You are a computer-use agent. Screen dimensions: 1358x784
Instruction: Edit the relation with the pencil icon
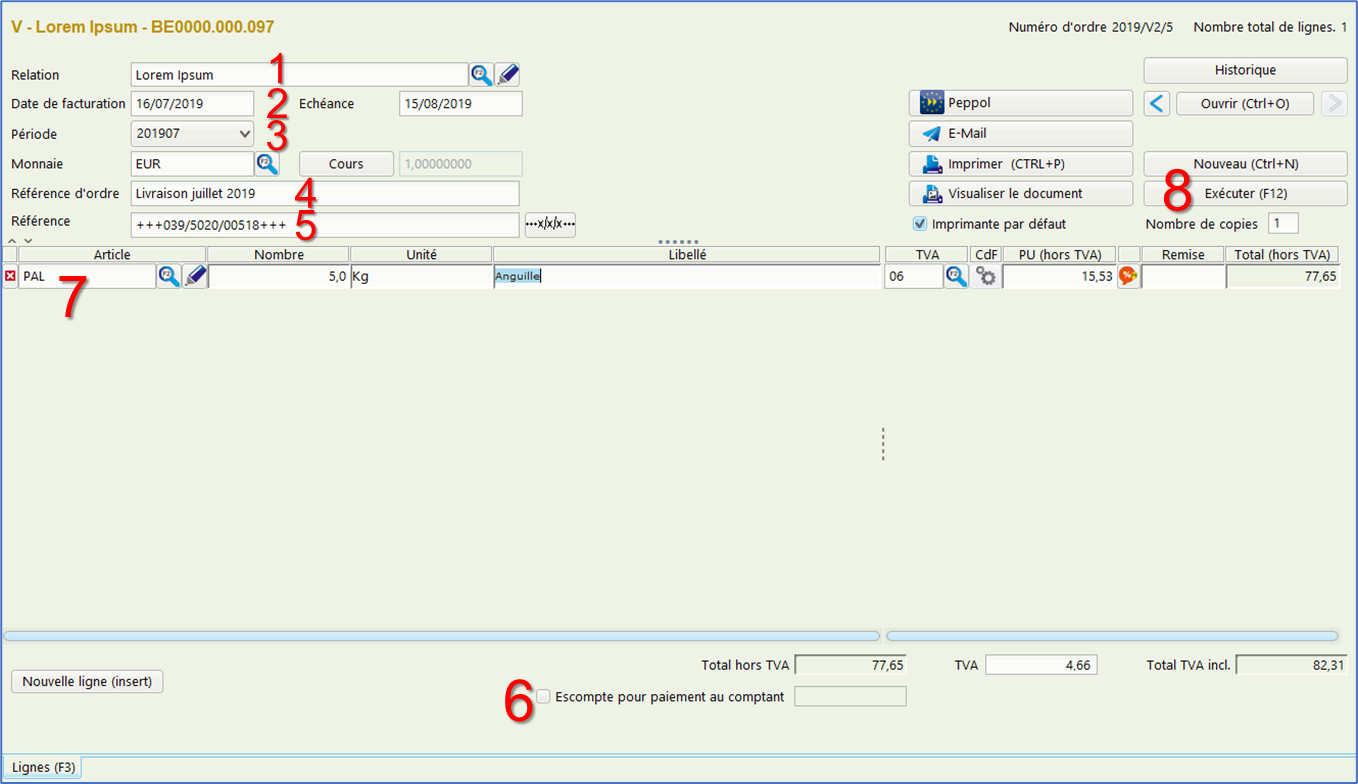[508, 75]
